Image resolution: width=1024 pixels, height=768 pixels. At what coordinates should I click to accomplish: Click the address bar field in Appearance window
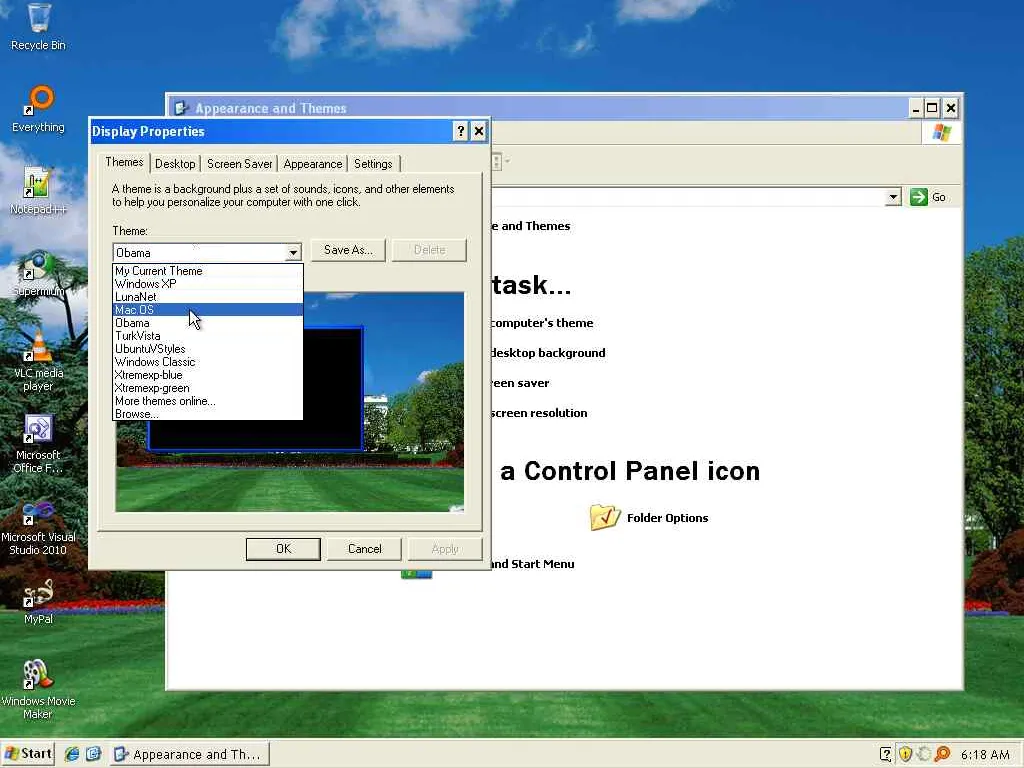point(688,197)
